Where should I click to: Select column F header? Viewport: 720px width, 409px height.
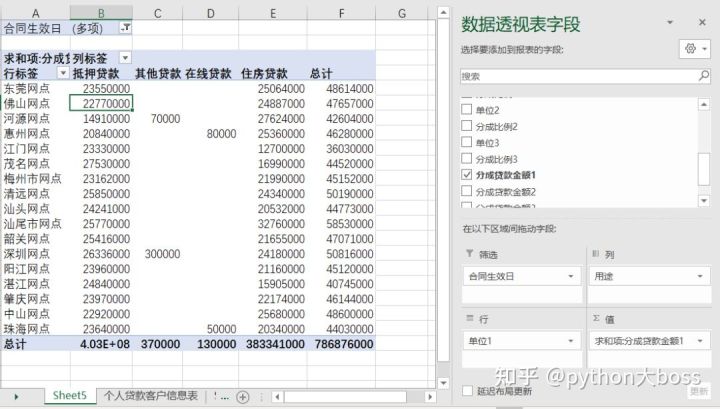[341, 13]
